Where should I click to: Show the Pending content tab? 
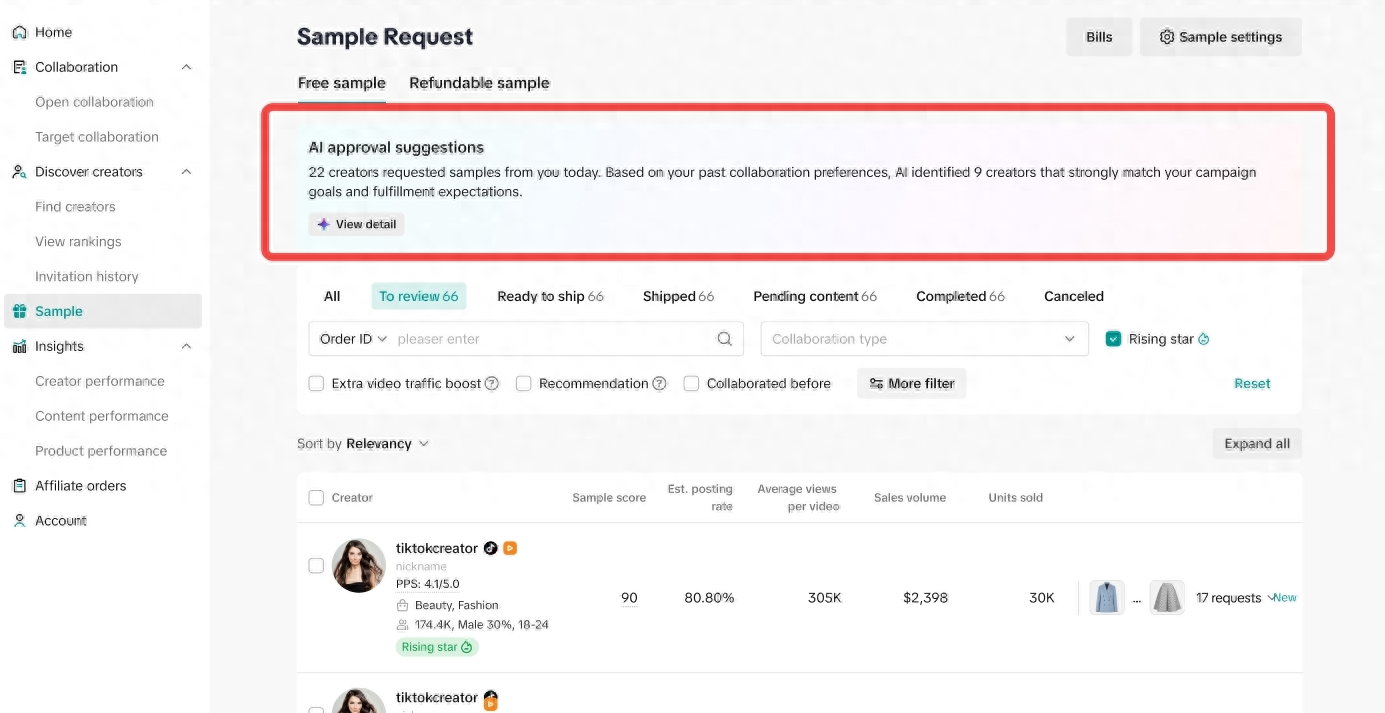[815, 296]
